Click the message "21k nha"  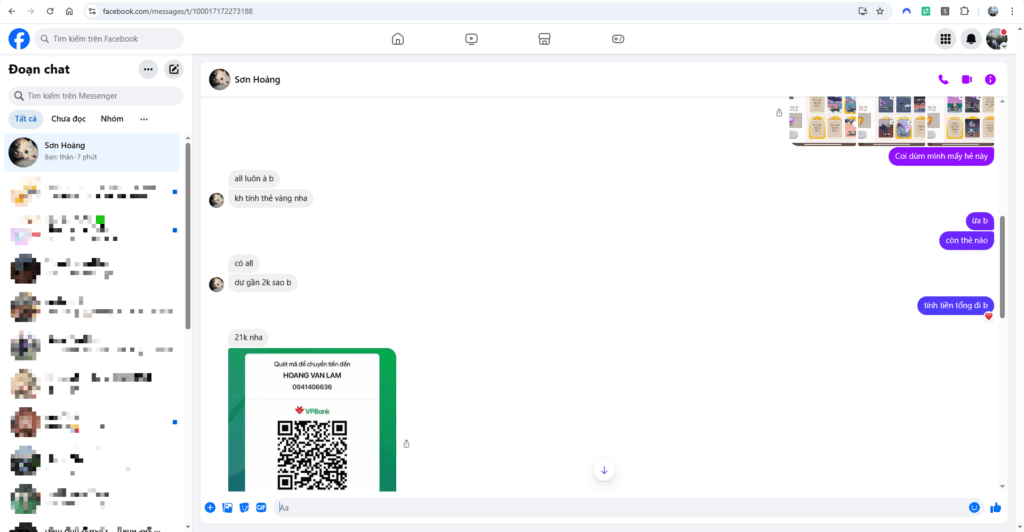pyautogui.click(x=248, y=337)
